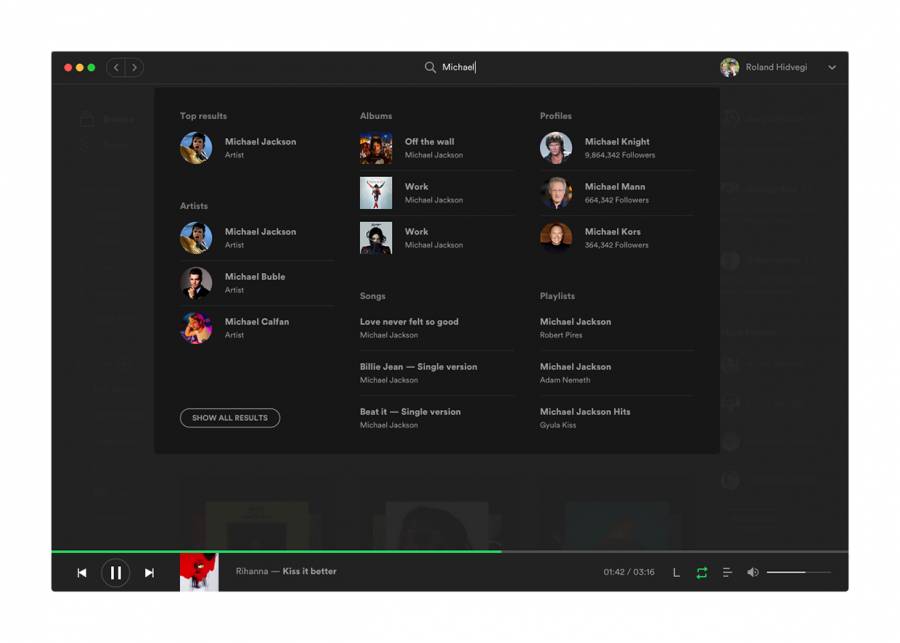
Task: Go back with the left arrow
Action: 116,68
